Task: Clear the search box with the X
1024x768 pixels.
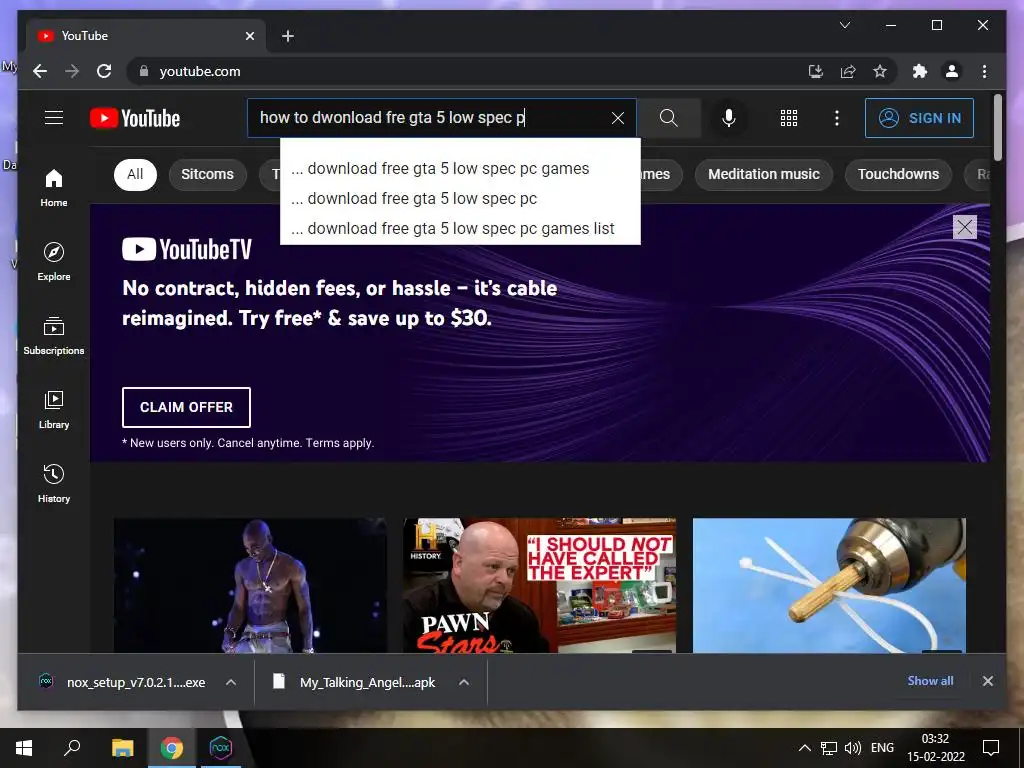Action: (617, 118)
